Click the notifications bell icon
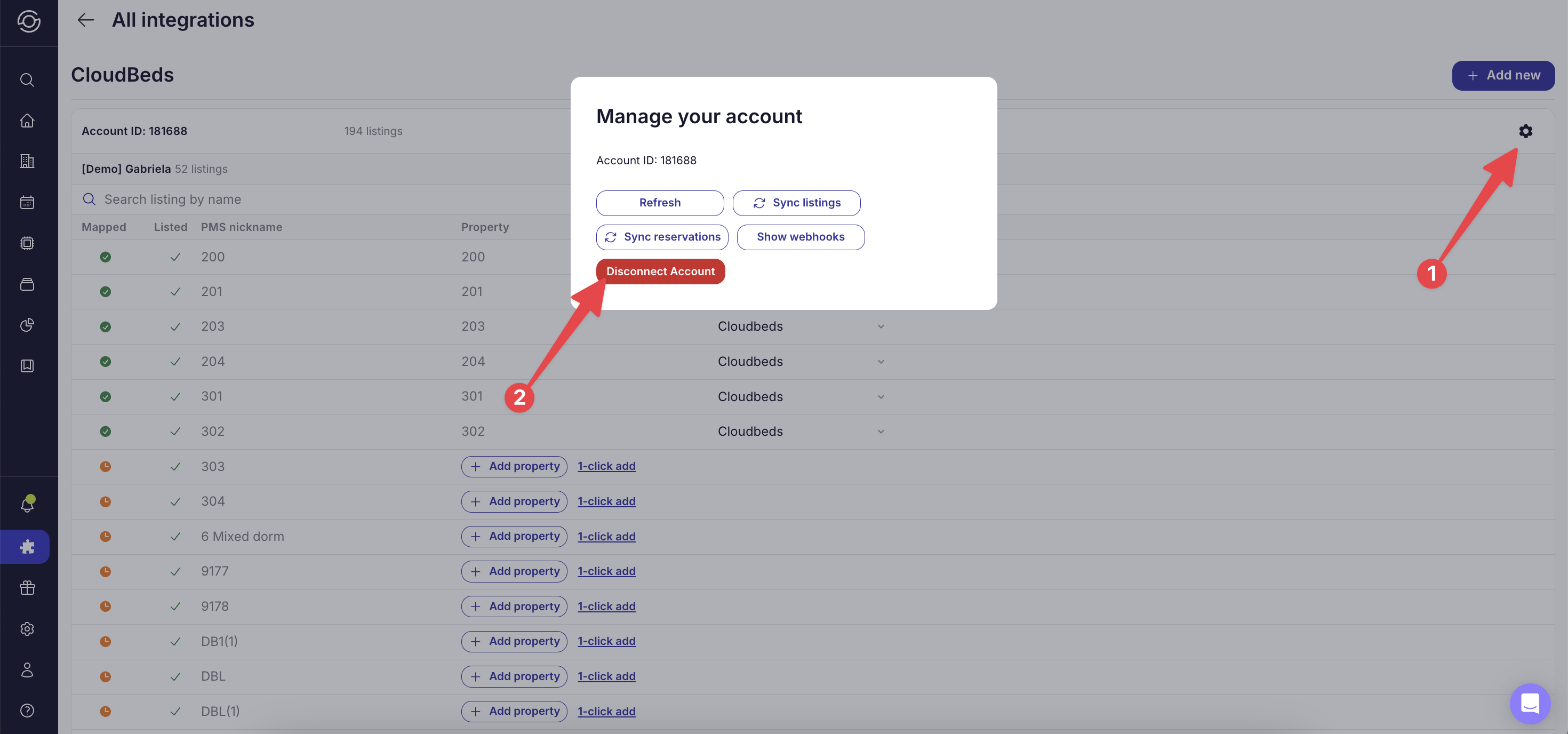This screenshot has height=734, width=1568. pyautogui.click(x=27, y=505)
